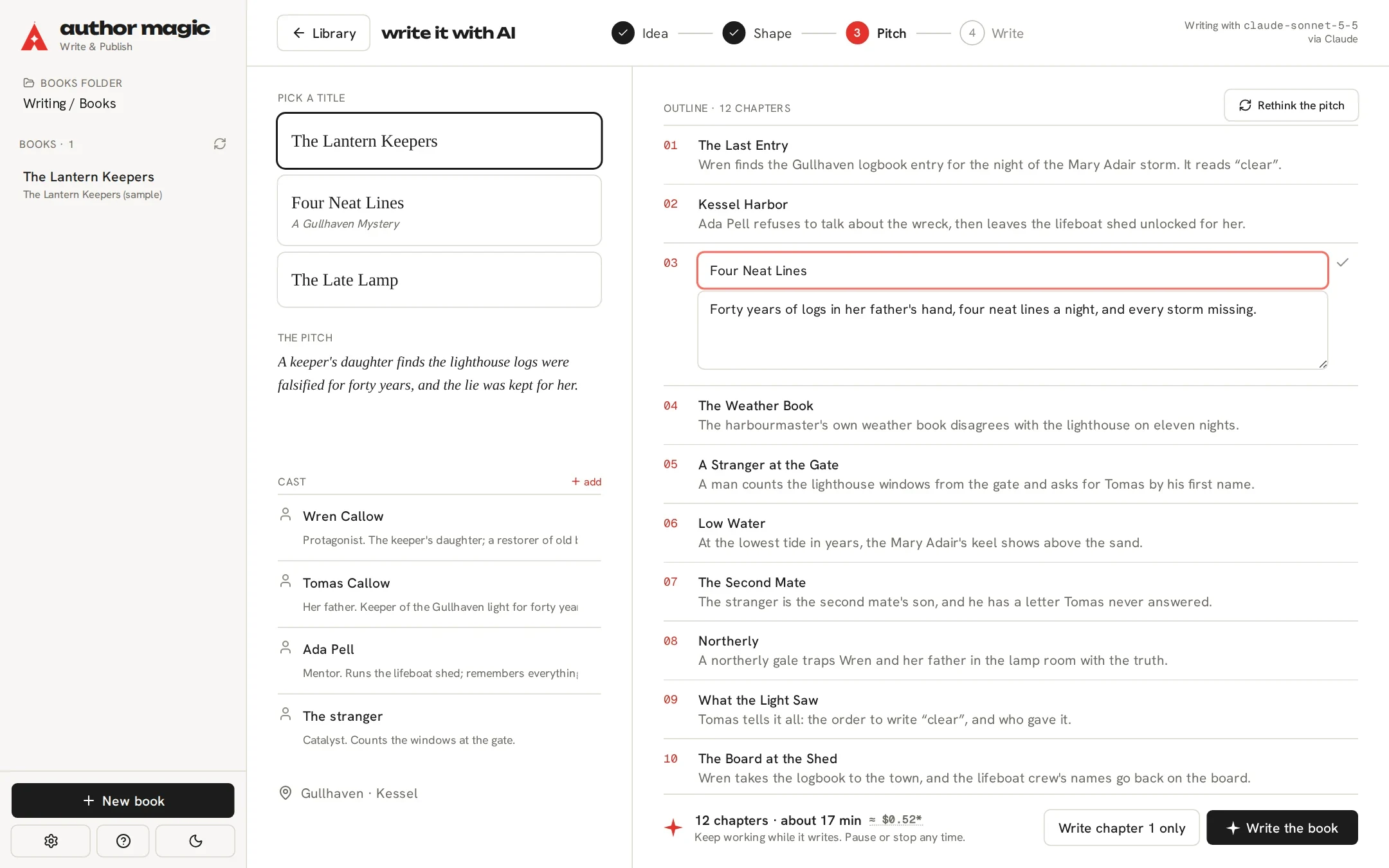Open The Lantern Keepers book in sidebar
The height and width of the screenshot is (868, 1389).
tap(122, 185)
